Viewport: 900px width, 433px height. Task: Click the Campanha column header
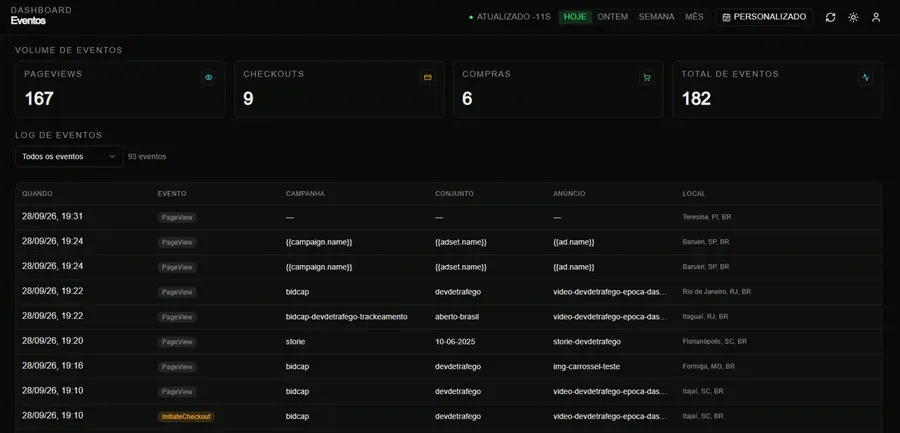(305, 194)
